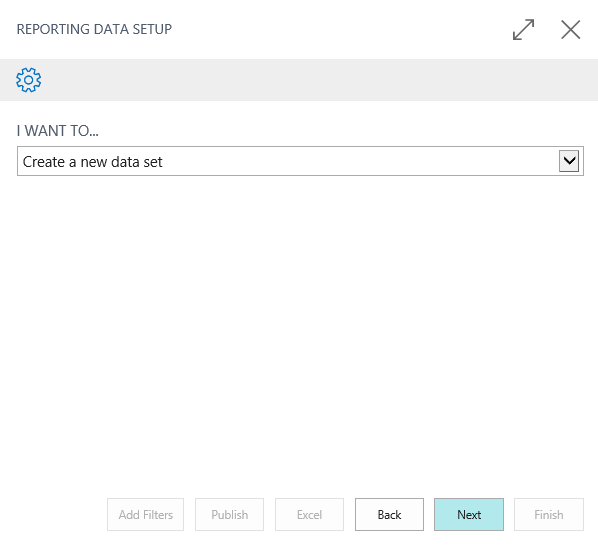The height and width of the screenshot is (545, 598).
Task: Click the Publish button
Action: 229,514
